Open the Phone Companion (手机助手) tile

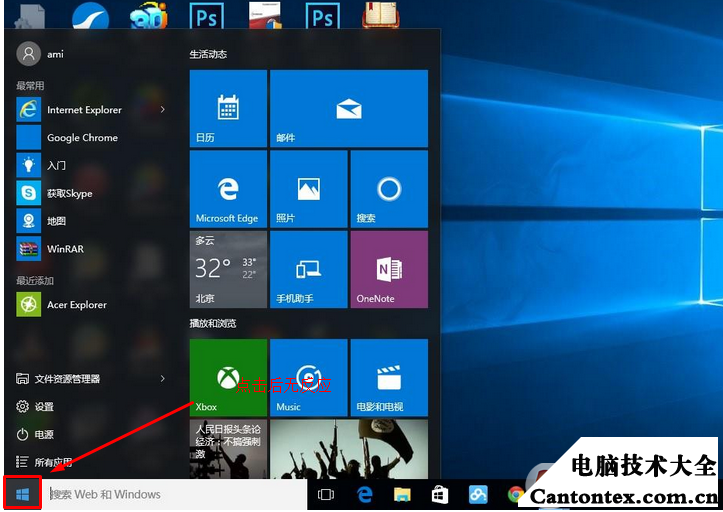click(308, 269)
